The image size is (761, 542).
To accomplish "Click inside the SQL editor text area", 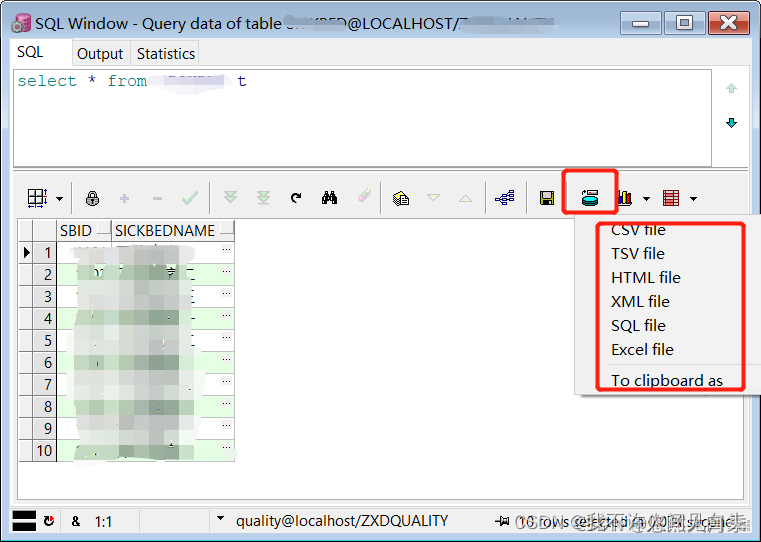I will (x=362, y=118).
